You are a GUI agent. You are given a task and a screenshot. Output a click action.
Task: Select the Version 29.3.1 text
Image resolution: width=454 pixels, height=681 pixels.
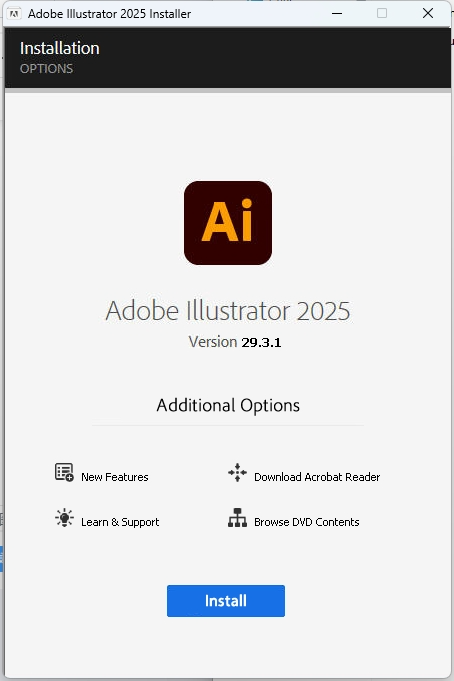[235, 342]
